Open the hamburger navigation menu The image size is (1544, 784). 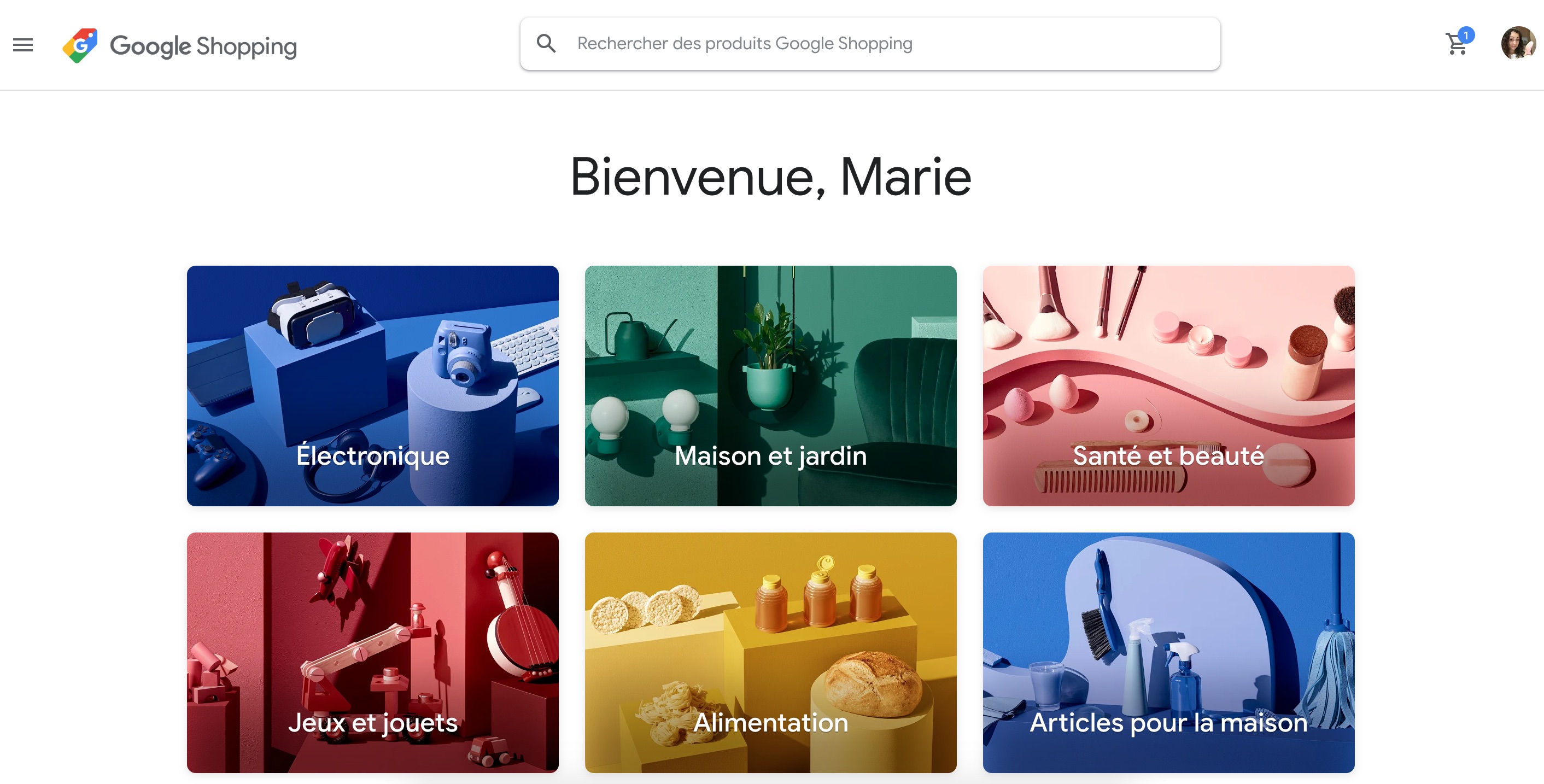coord(23,45)
